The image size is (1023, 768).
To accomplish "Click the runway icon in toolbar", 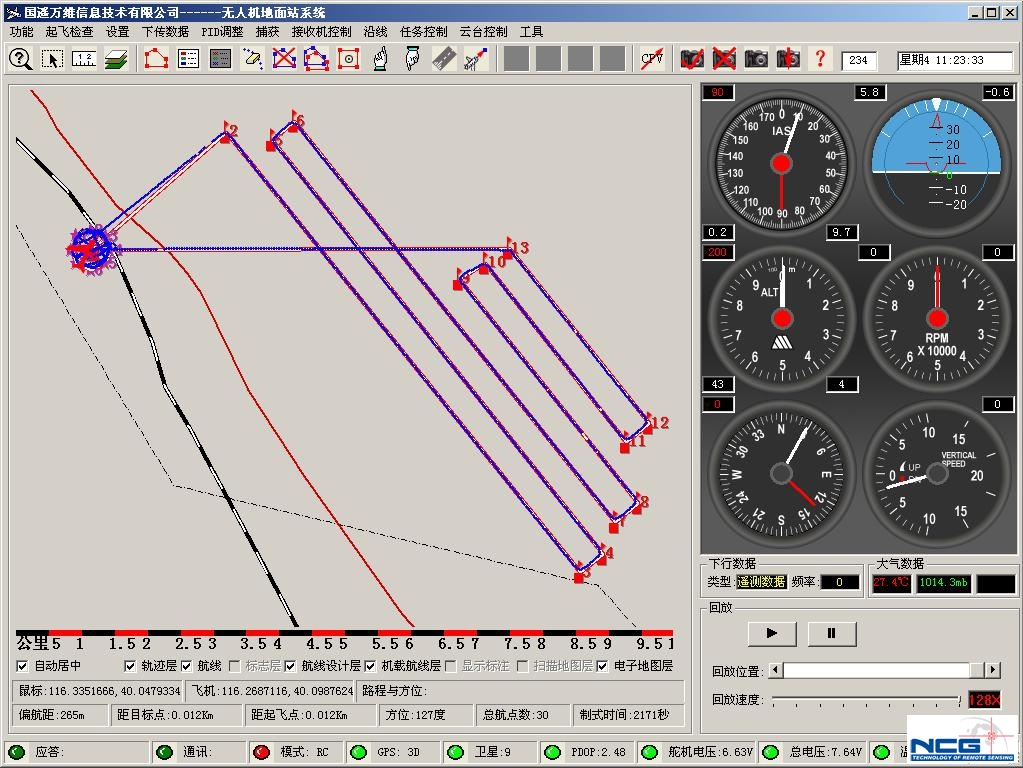I will (x=444, y=59).
